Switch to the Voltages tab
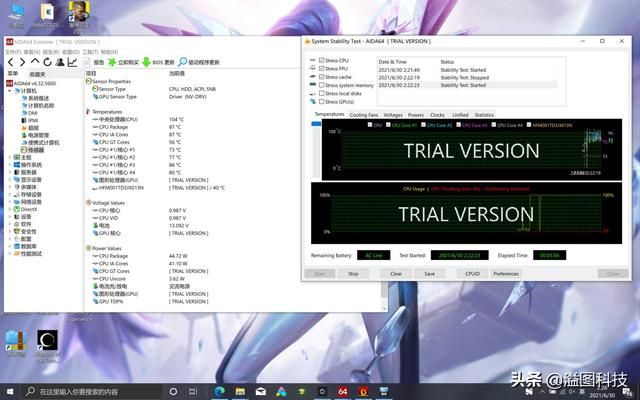Viewport: 640px width, 400px height. coord(393,115)
